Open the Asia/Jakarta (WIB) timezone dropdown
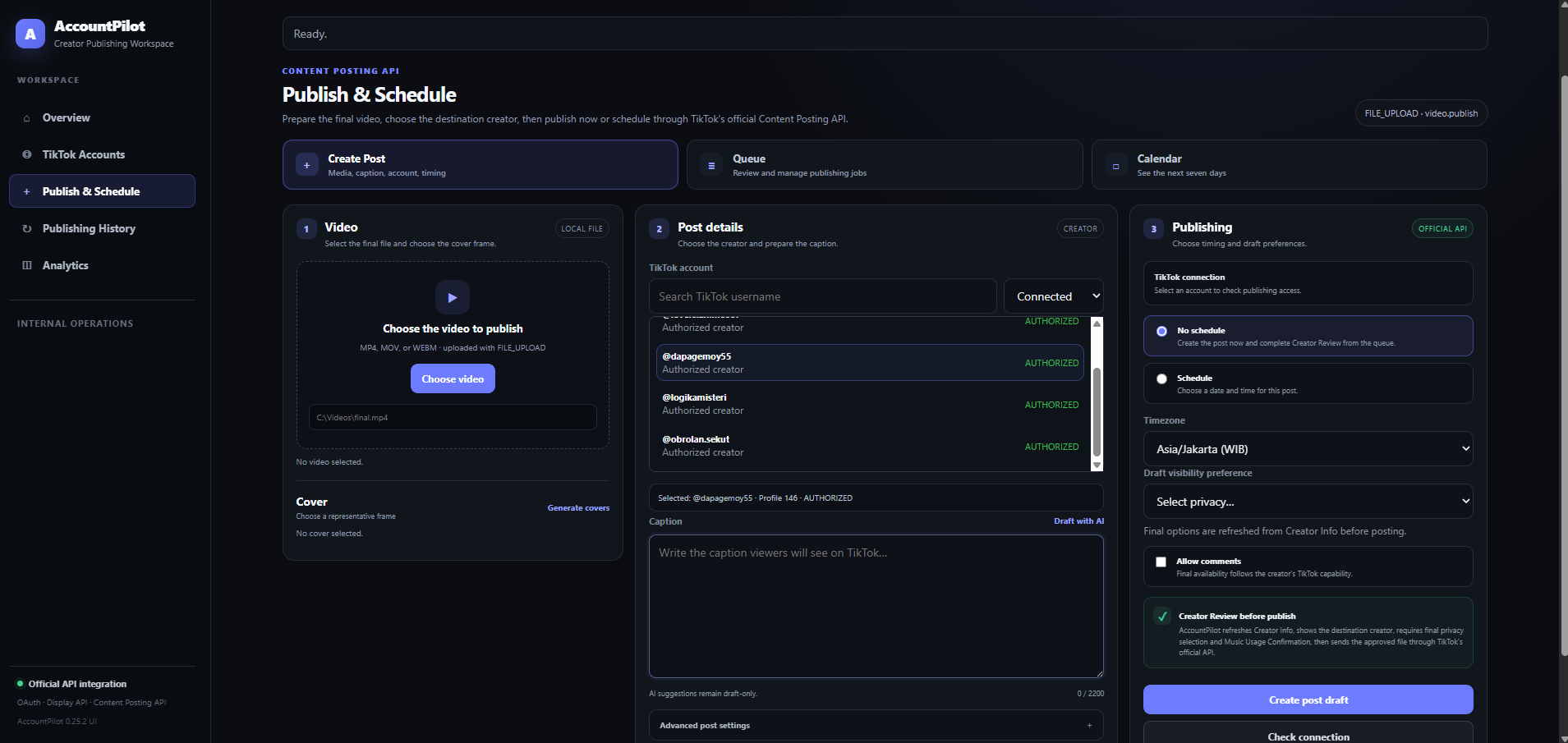Screen dimensions: 1568x743 pyautogui.click(x=1308, y=449)
